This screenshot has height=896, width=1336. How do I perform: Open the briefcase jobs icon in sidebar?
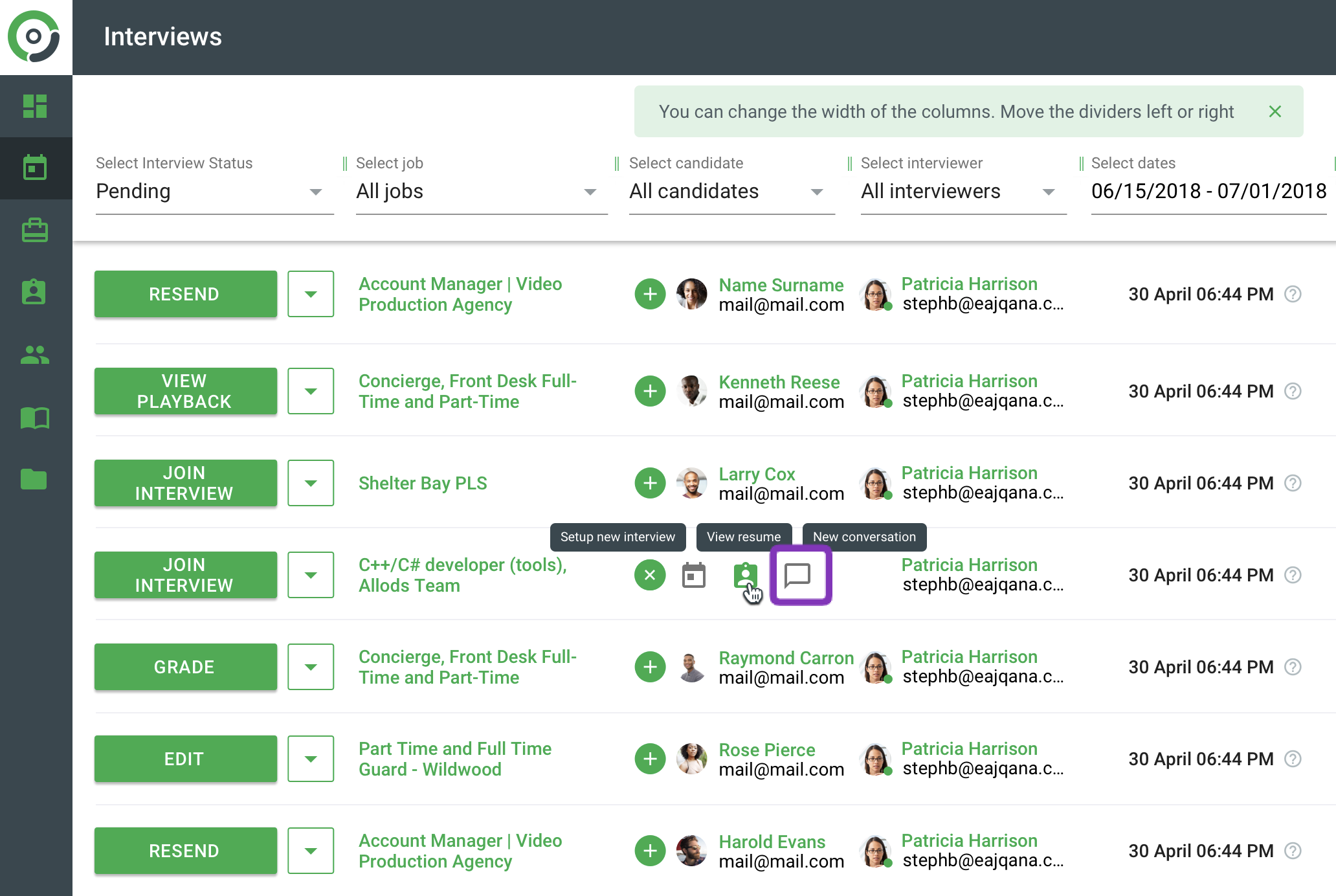click(x=35, y=230)
